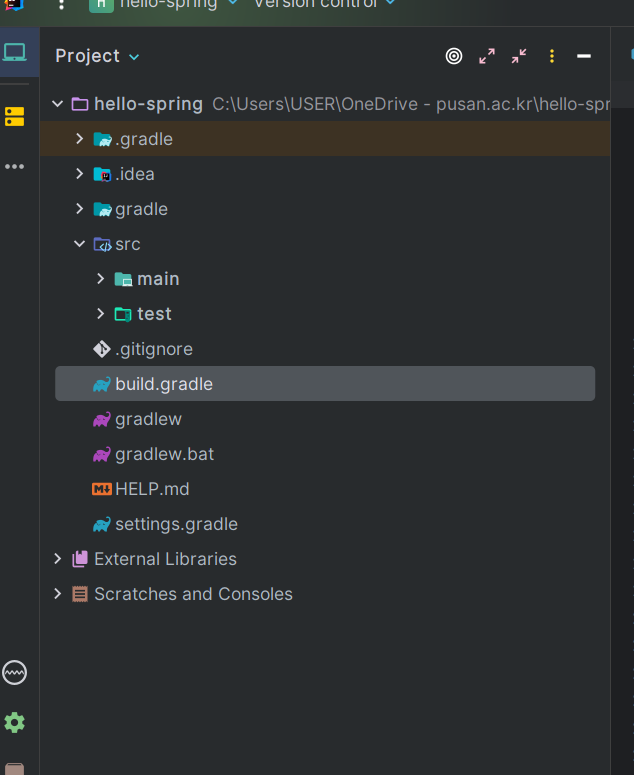The width and height of the screenshot is (634, 775).
Task: Open the Version control menu
Action: pos(324,4)
